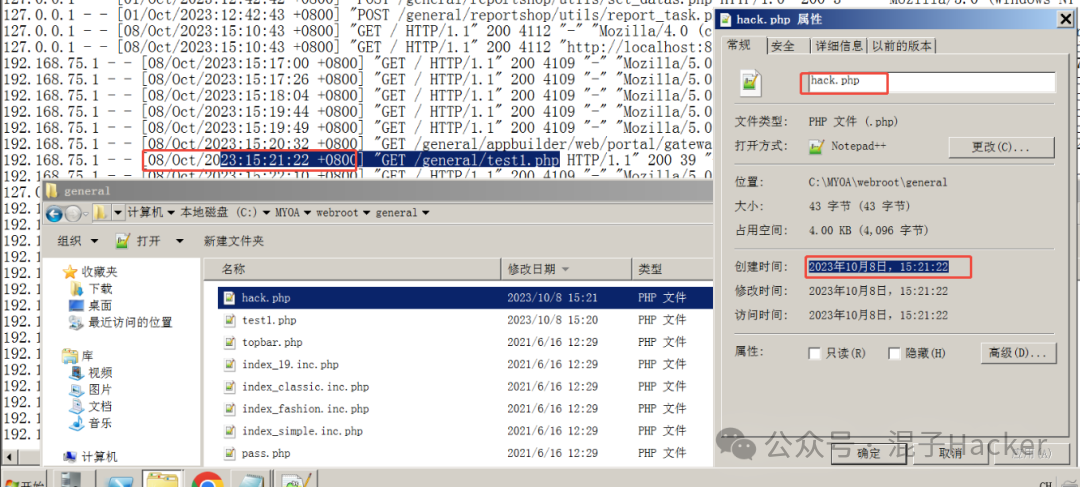Select the test1.php file row name
This screenshot has width=1080, height=487.
click(x=269, y=320)
